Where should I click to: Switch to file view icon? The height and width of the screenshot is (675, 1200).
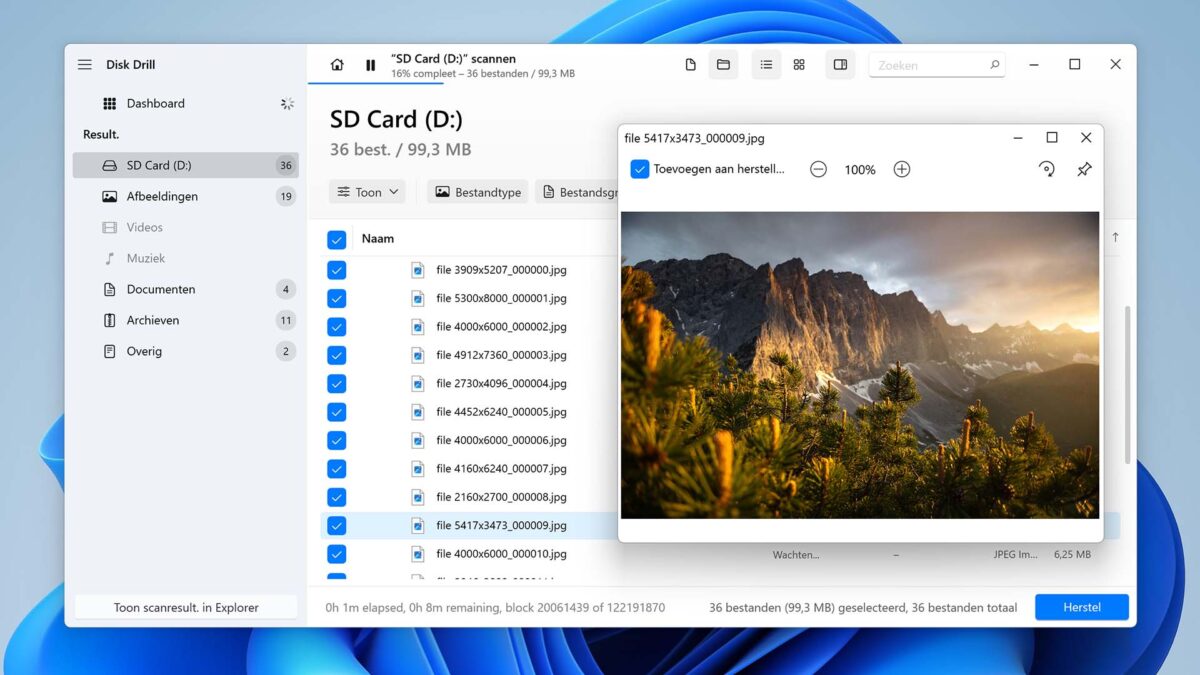point(690,65)
